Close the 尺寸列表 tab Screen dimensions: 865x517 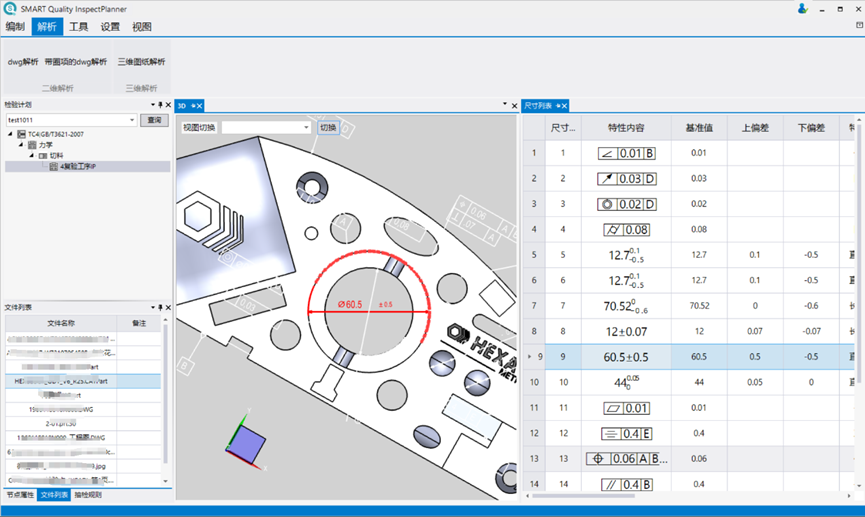tap(564, 106)
